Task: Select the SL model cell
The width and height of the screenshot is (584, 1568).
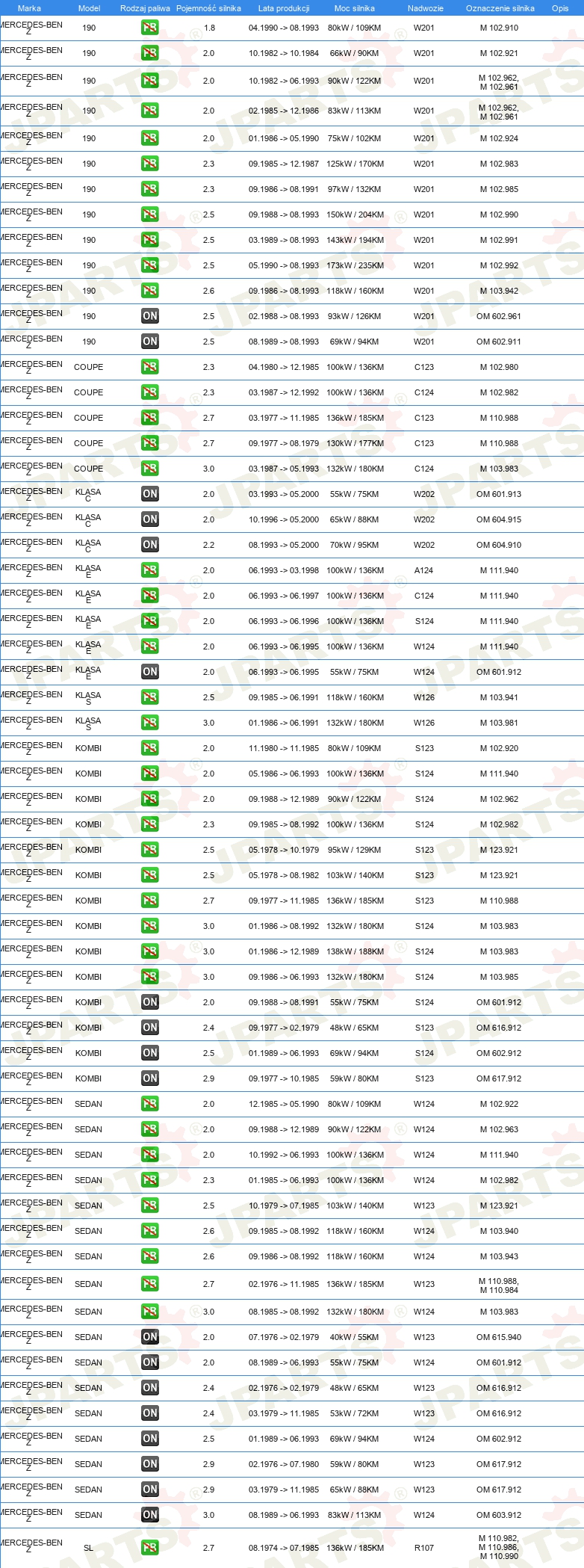Action: (88, 1548)
